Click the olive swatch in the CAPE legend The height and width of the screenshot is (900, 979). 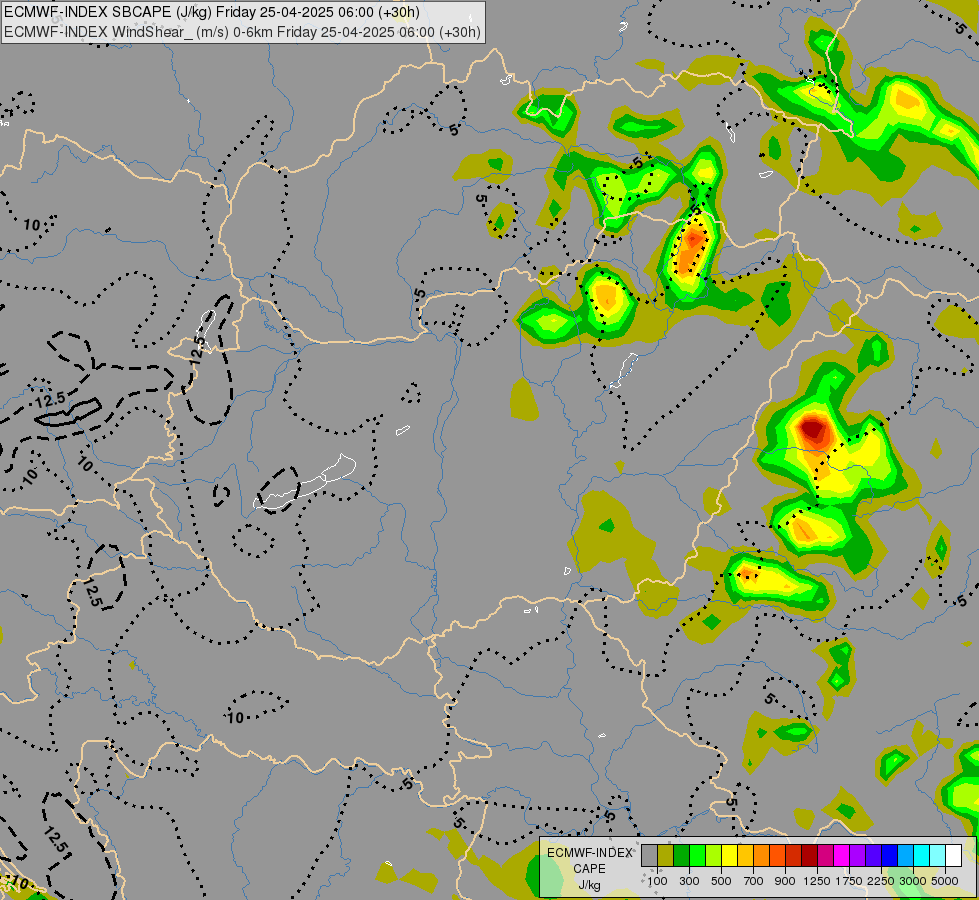(666, 856)
